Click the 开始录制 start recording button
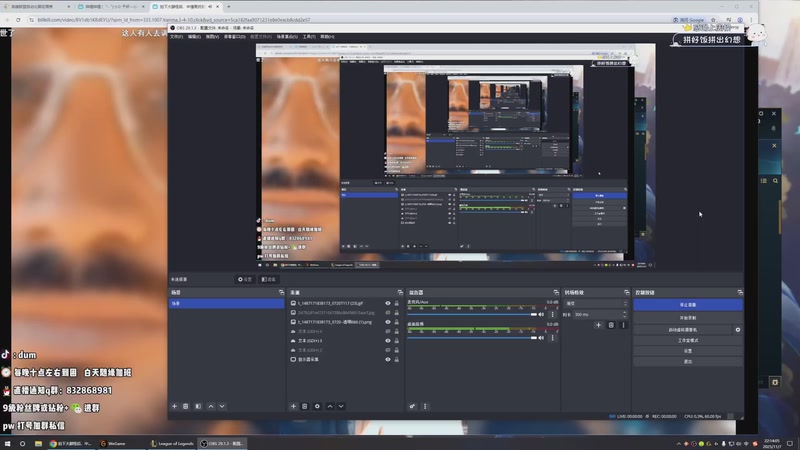This screenshot has width=800, height=450. click(687, 317)
